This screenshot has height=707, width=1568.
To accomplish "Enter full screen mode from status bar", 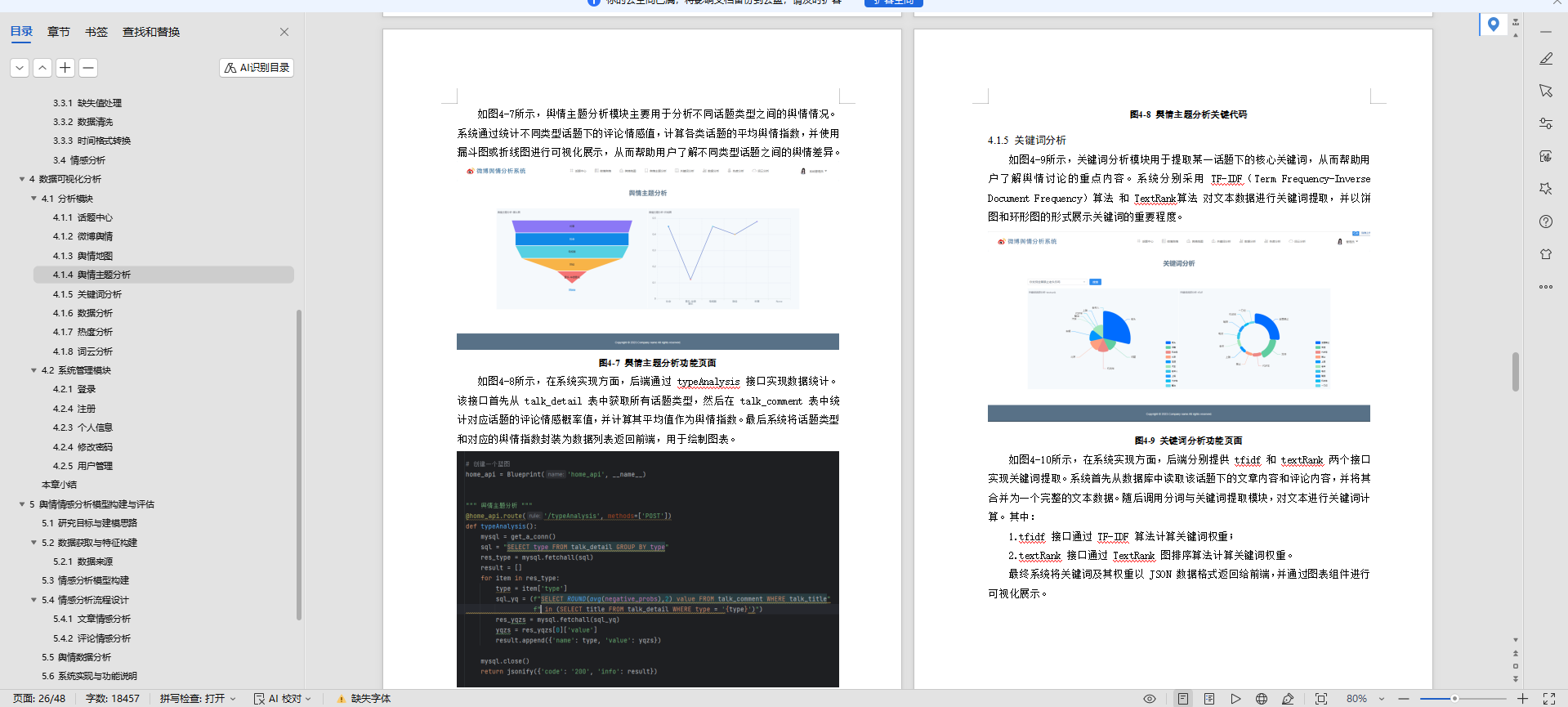I will 1548,699.
